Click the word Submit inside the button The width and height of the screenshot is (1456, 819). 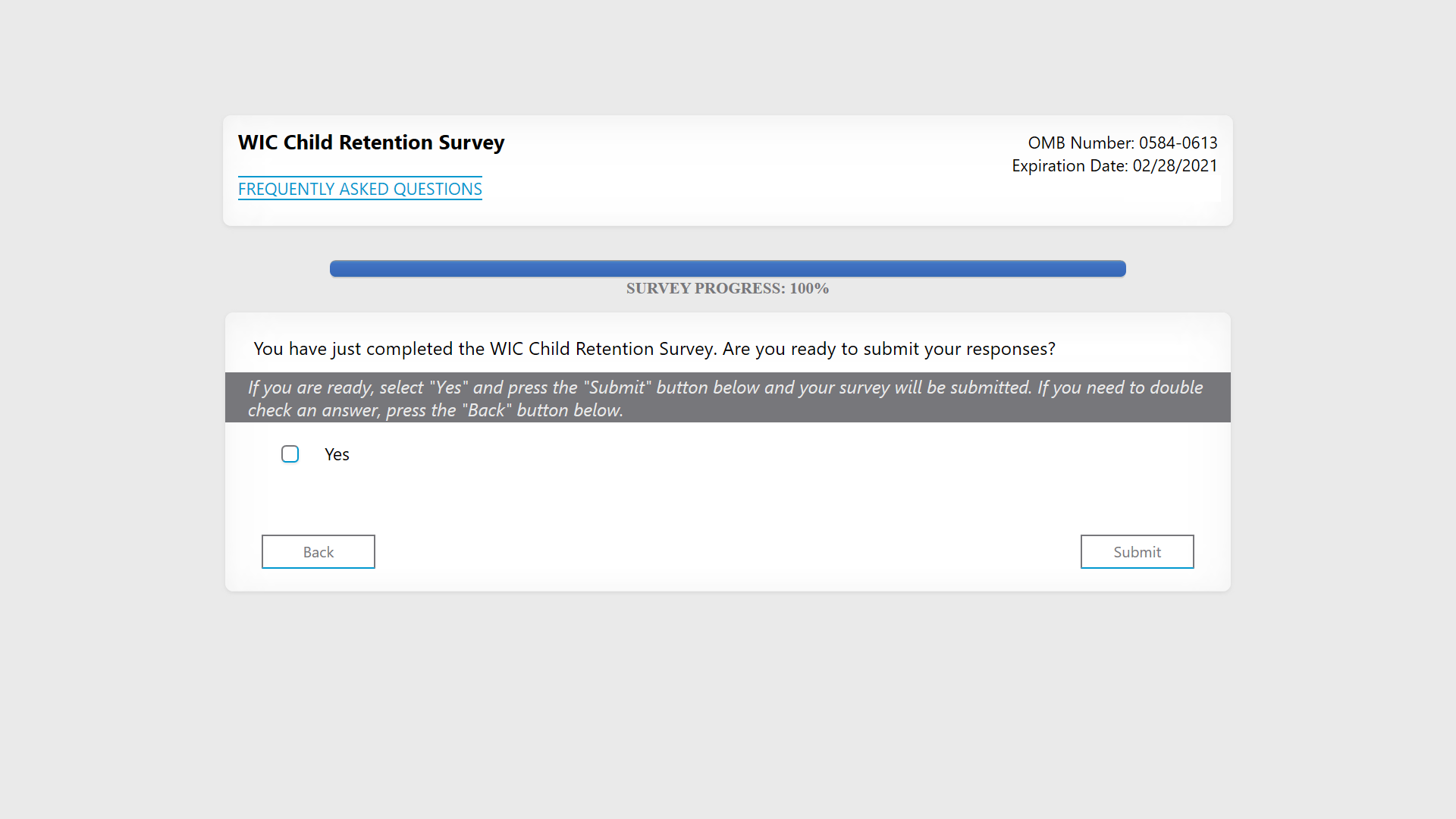1137,552
